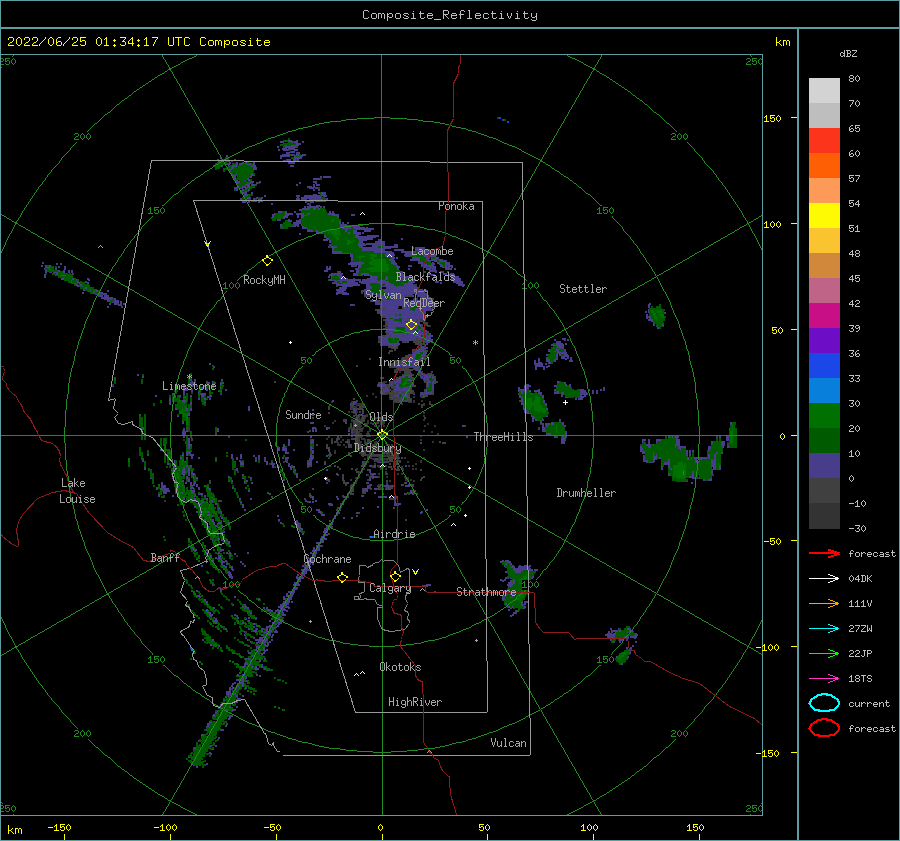Click the Sylvan label
Viewport: 900px width, 841px height.
(383, 295)
